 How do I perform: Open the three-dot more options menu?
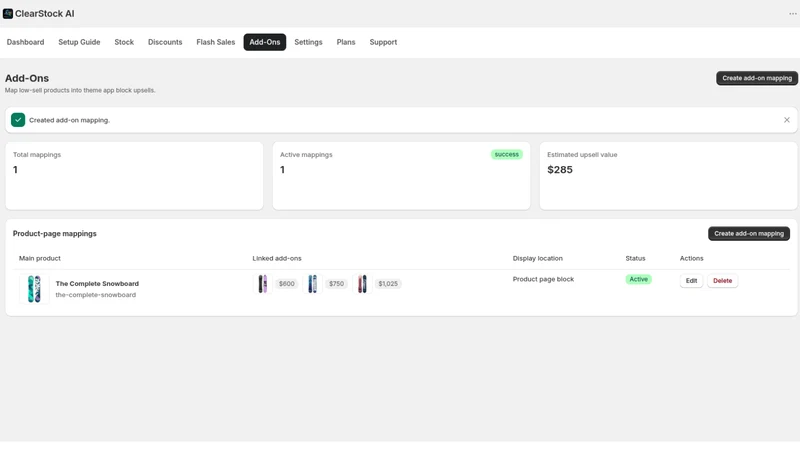pos(792,14)
